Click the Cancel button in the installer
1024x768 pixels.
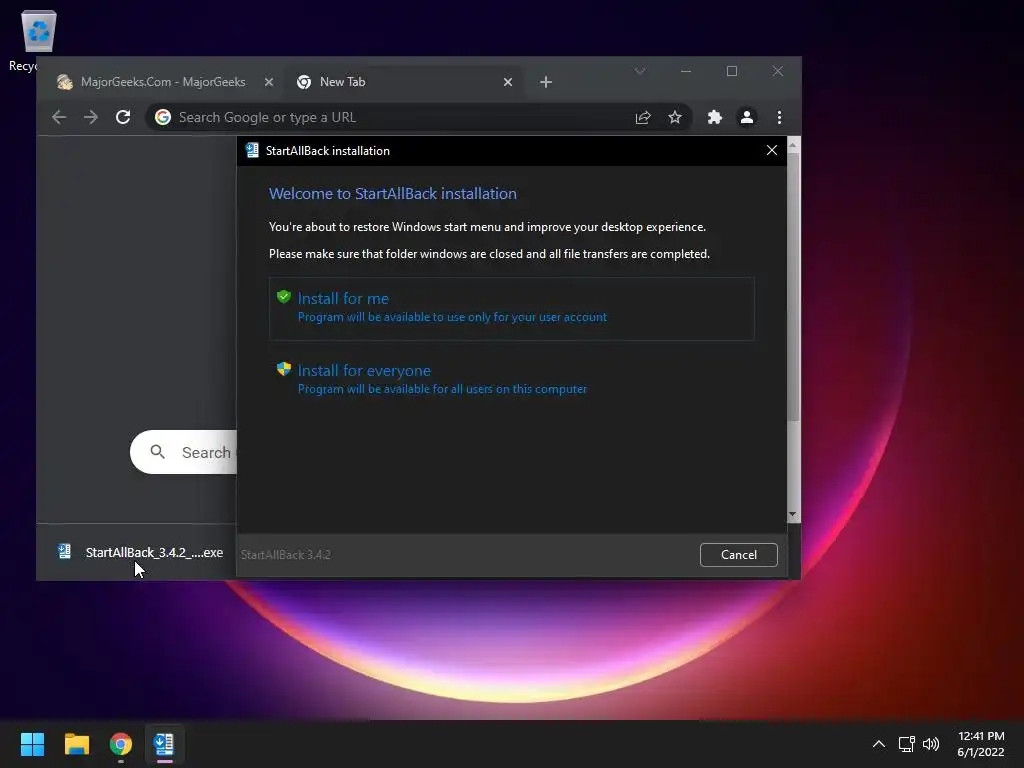[739, 554]
